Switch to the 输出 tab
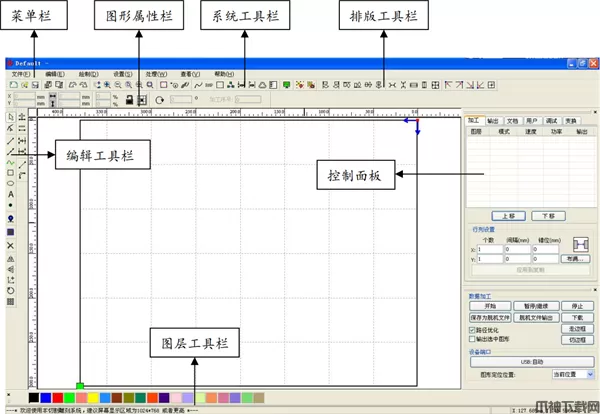 (x=493, y=120)
